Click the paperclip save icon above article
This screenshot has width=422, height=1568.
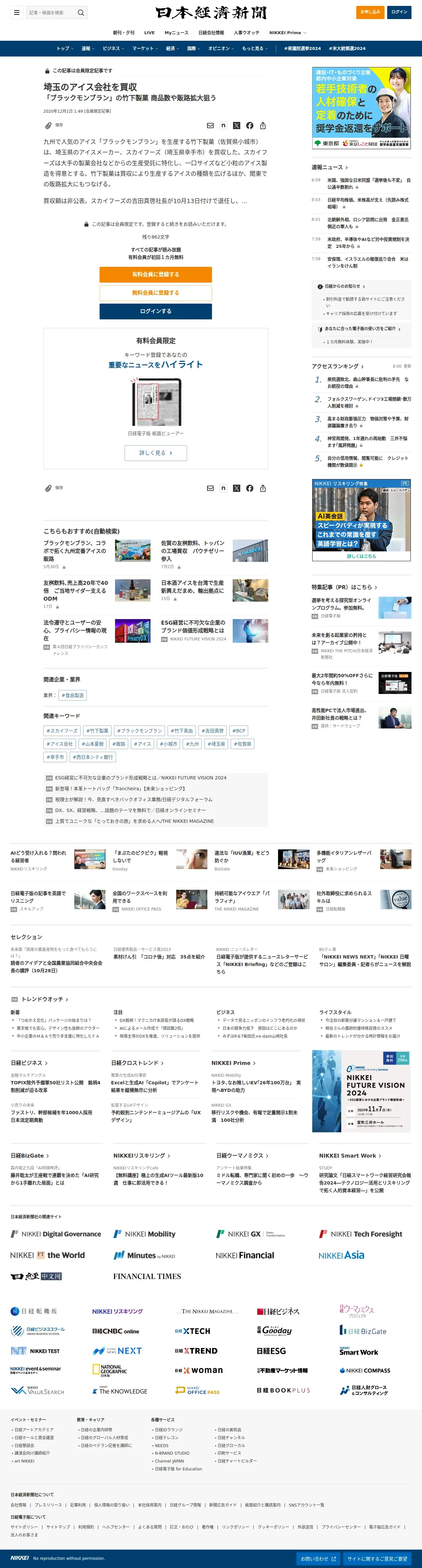[x=48, y=126]
